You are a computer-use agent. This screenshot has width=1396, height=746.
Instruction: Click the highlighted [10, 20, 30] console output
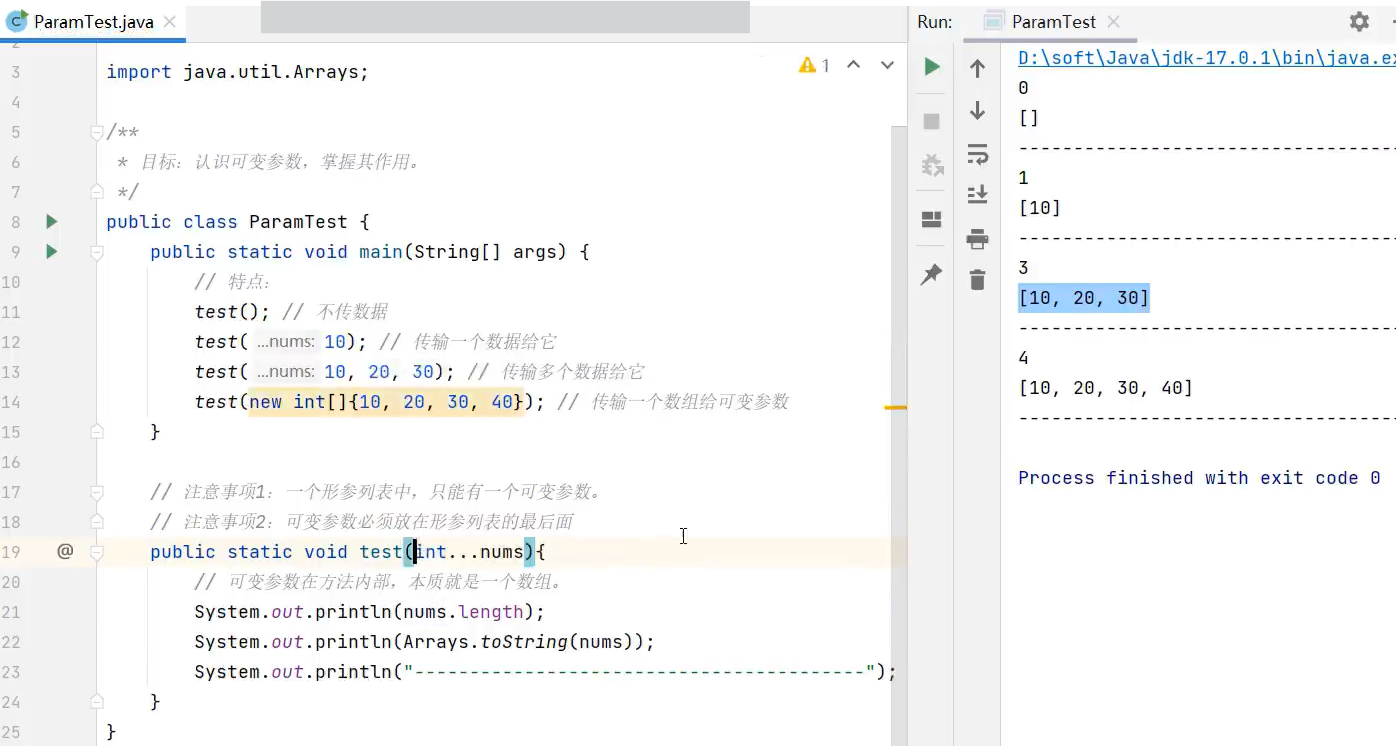[x=1084, y=298]
